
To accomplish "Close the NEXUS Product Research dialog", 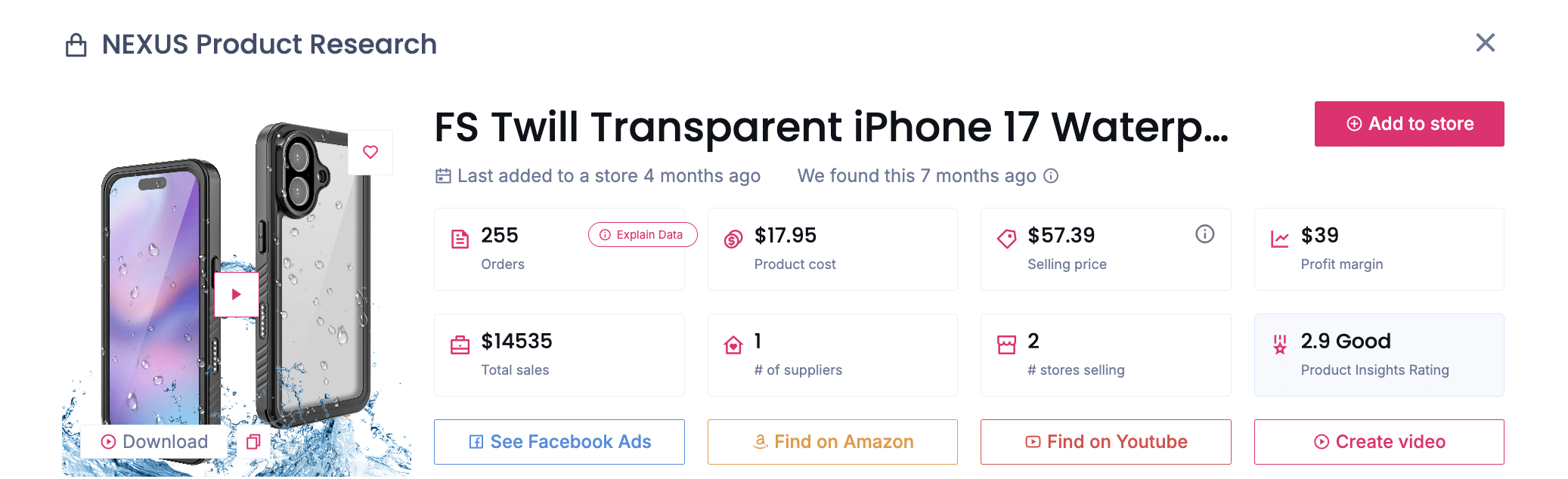I will [1485, 43].
